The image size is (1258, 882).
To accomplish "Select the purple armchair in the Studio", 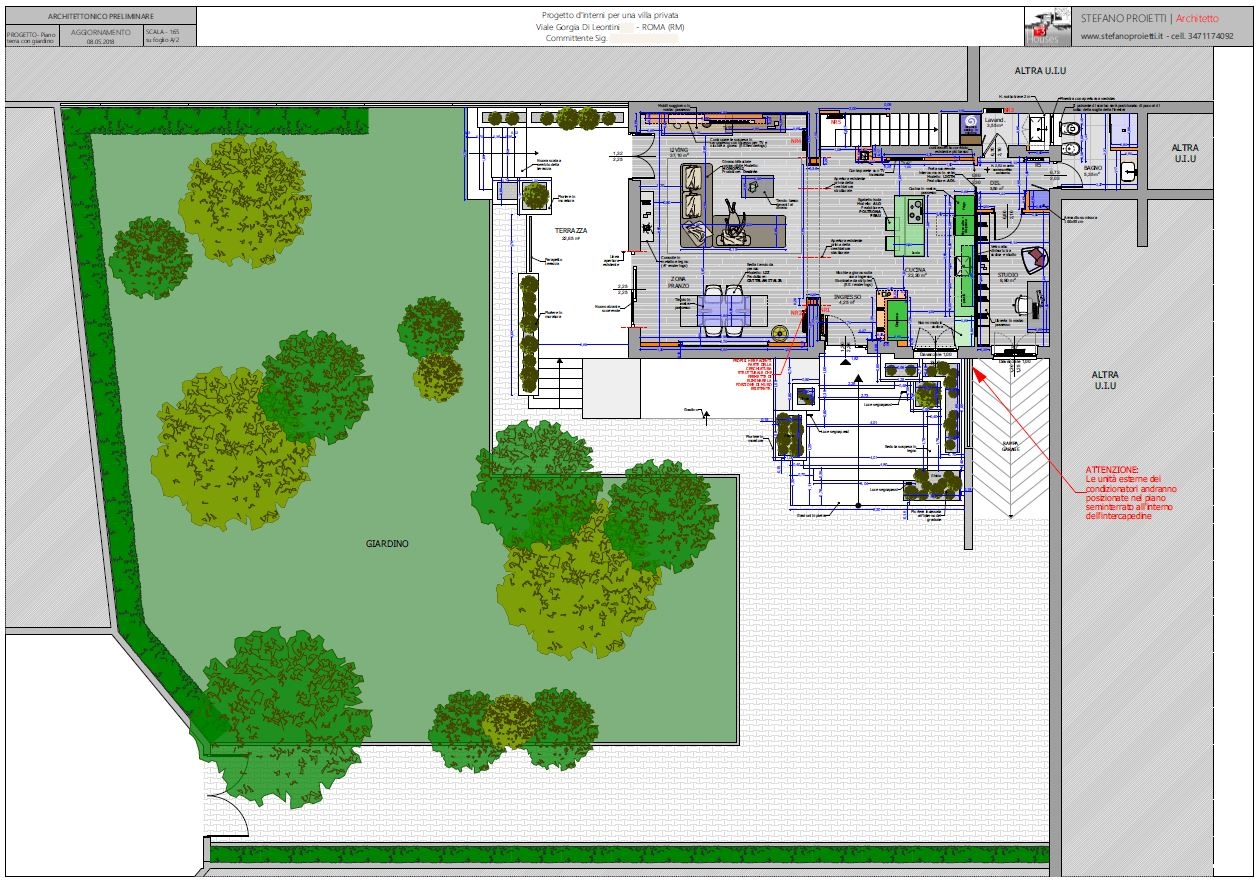I will click(x=1035, y=258).
